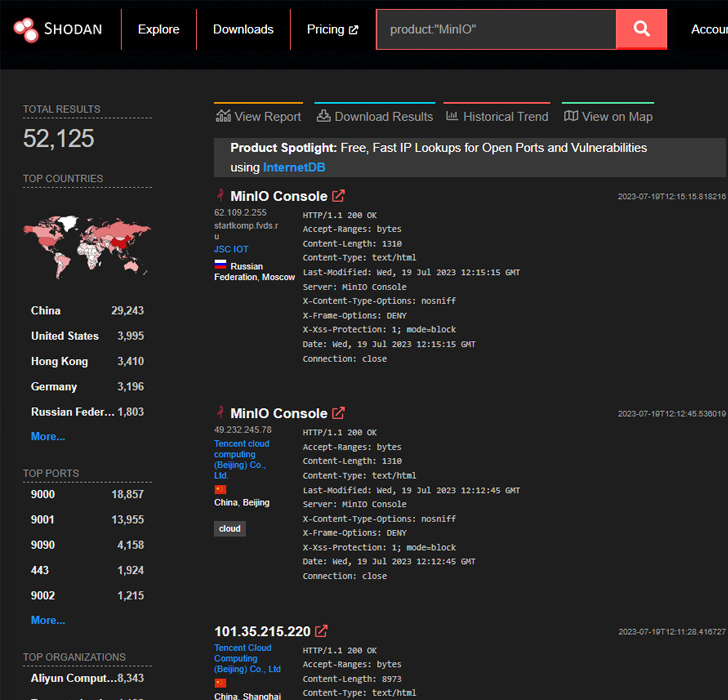728x700 pixels.
Task: Click hostname startkomp.fvds.ru
Action: click(246, 231)
